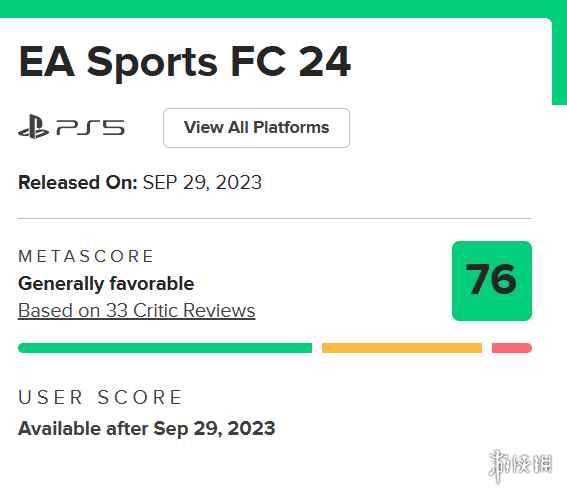
Task: Click the green 76 Metascore badge
Action: (492, 281)
